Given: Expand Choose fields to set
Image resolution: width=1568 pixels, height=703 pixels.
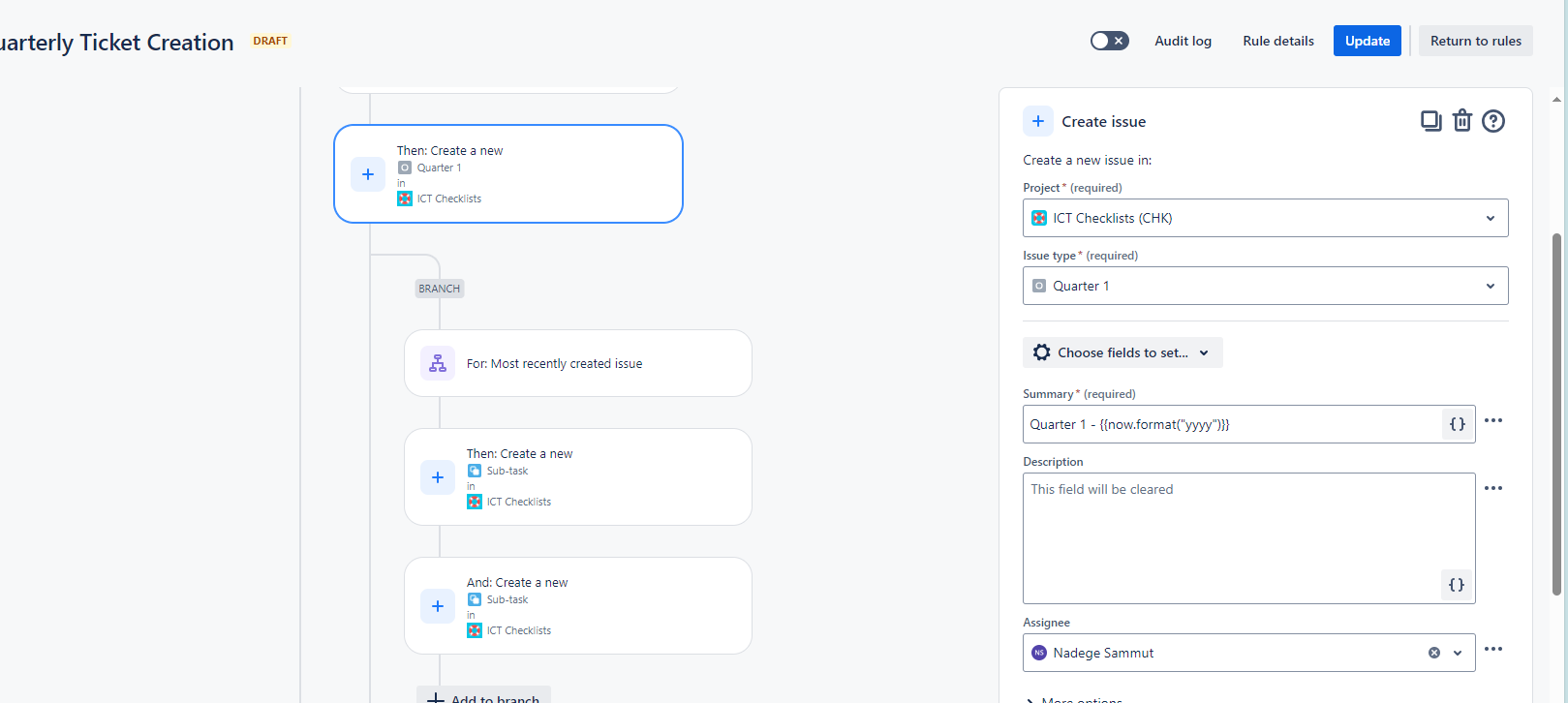Looking at the screenshot, I should (1122, 352).
